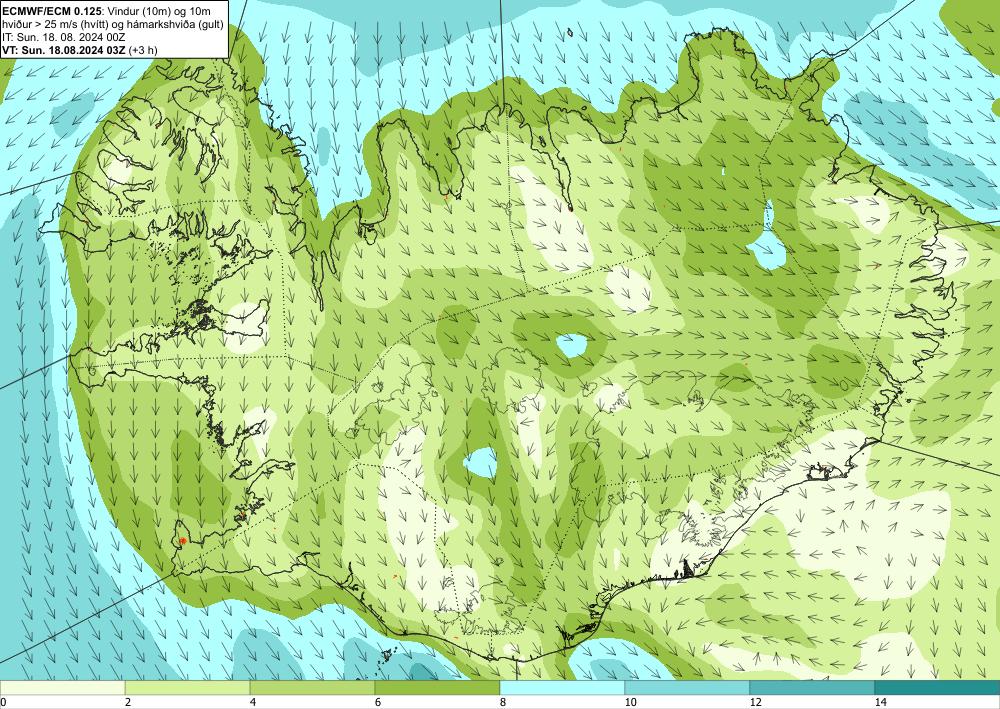The width and height of the screenshot is (1000, 709).
Task: Click the dark green 6–8 m/s legend swatch
Action: coord(438,688)
